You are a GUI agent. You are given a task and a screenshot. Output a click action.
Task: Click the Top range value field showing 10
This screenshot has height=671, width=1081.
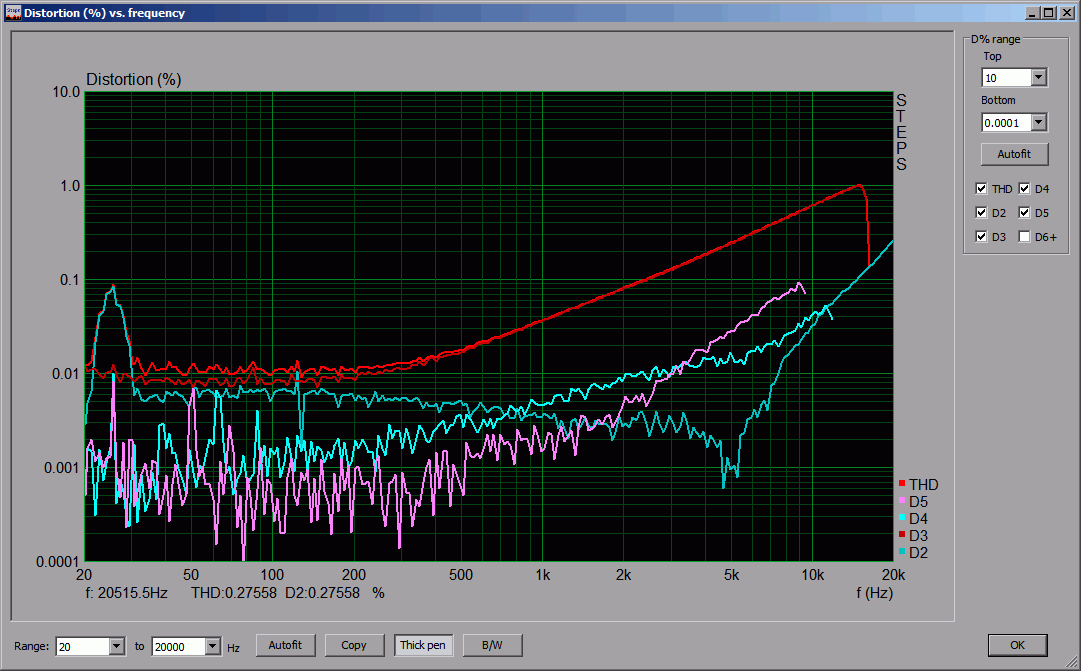pyautogui.click(x=1007, y=77)
